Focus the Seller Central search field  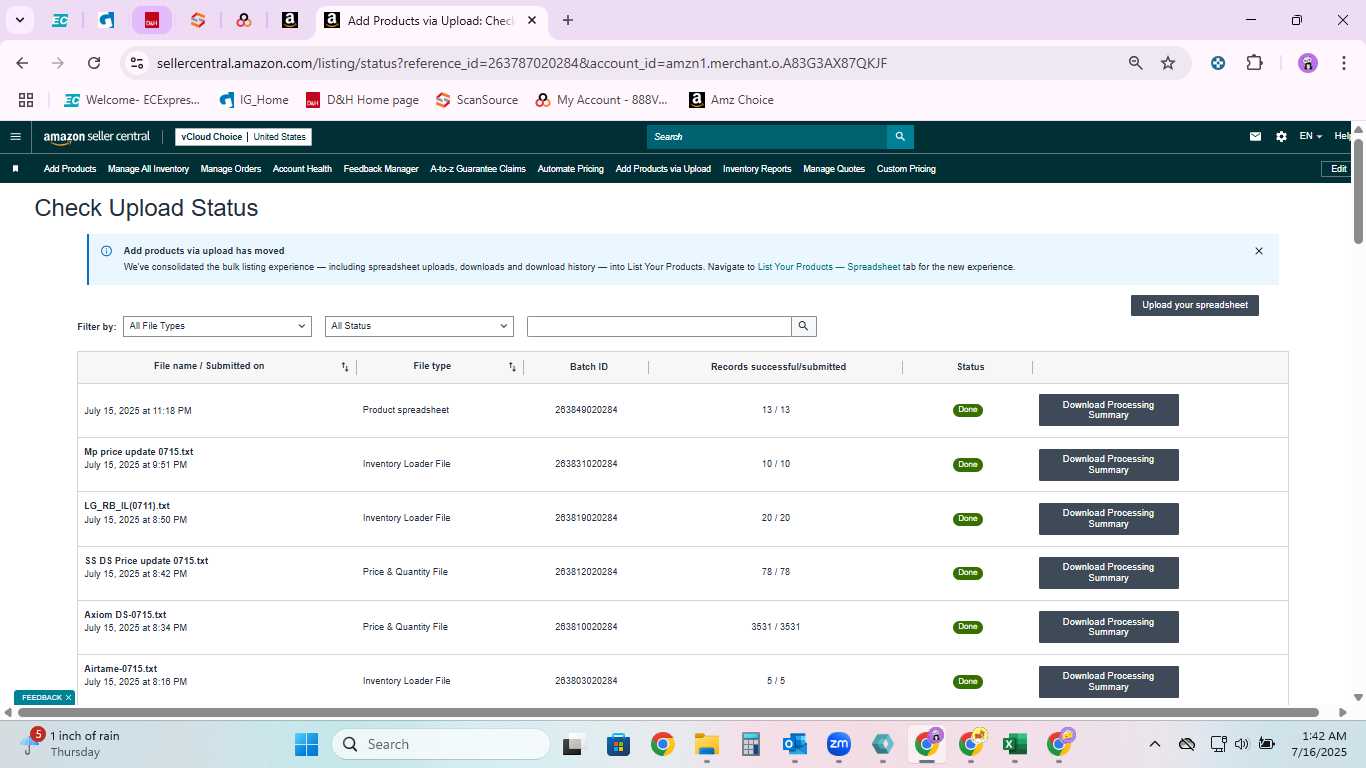(767, 137)
